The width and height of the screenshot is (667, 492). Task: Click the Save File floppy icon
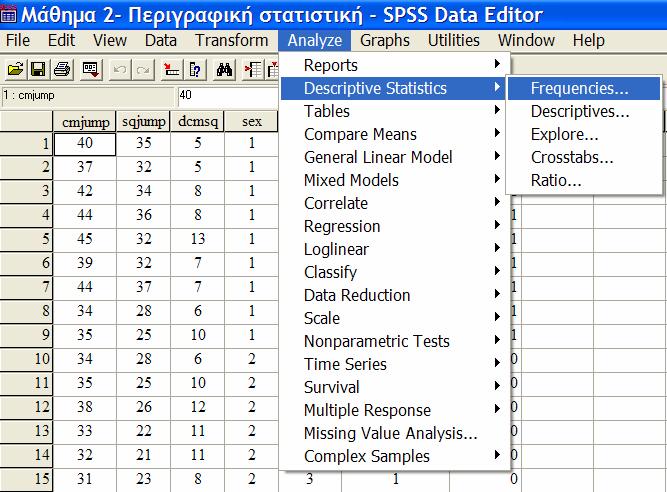(x=38, y=69)
